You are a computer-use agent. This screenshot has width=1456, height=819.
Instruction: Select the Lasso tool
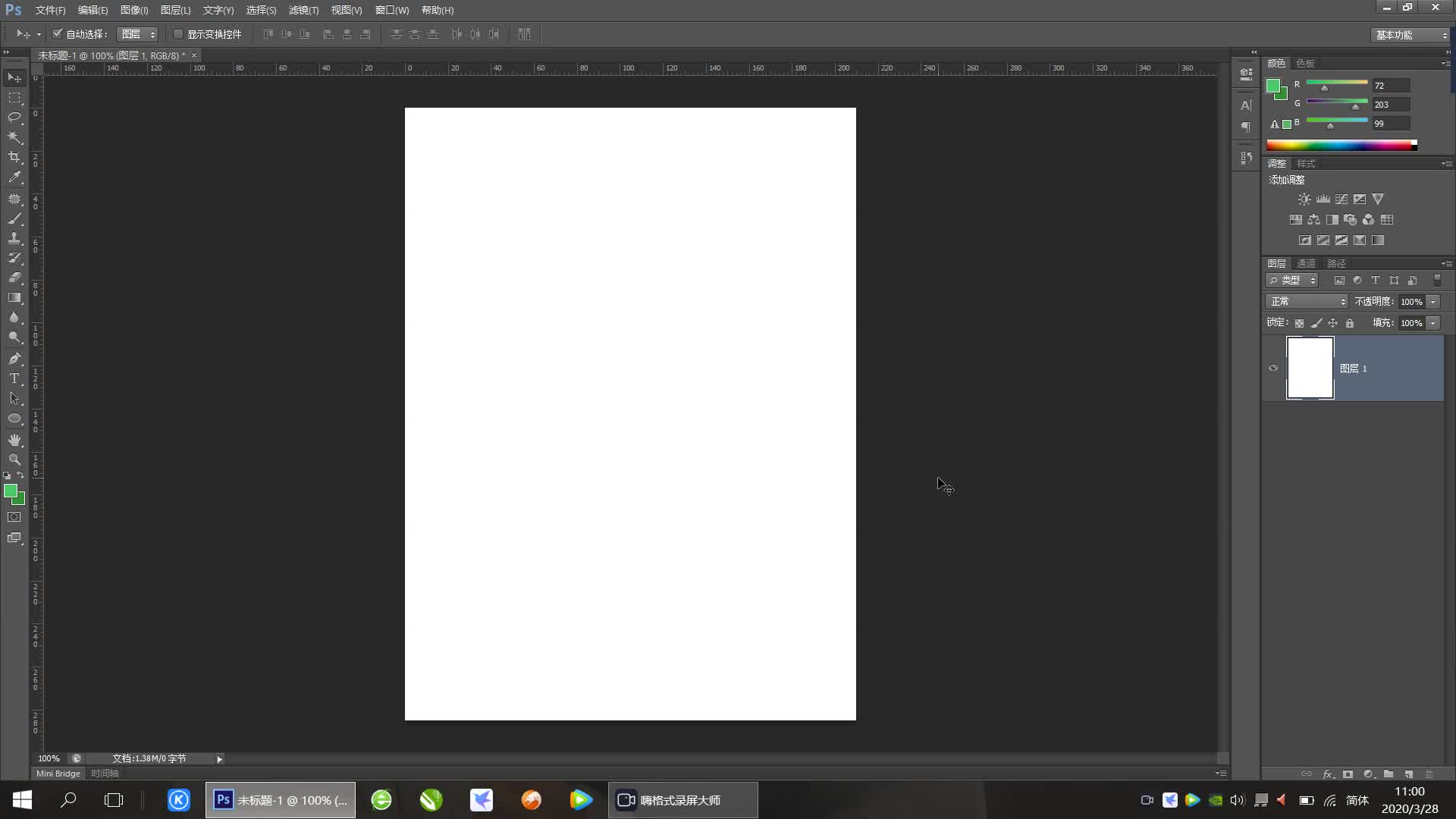pos(14,117)
